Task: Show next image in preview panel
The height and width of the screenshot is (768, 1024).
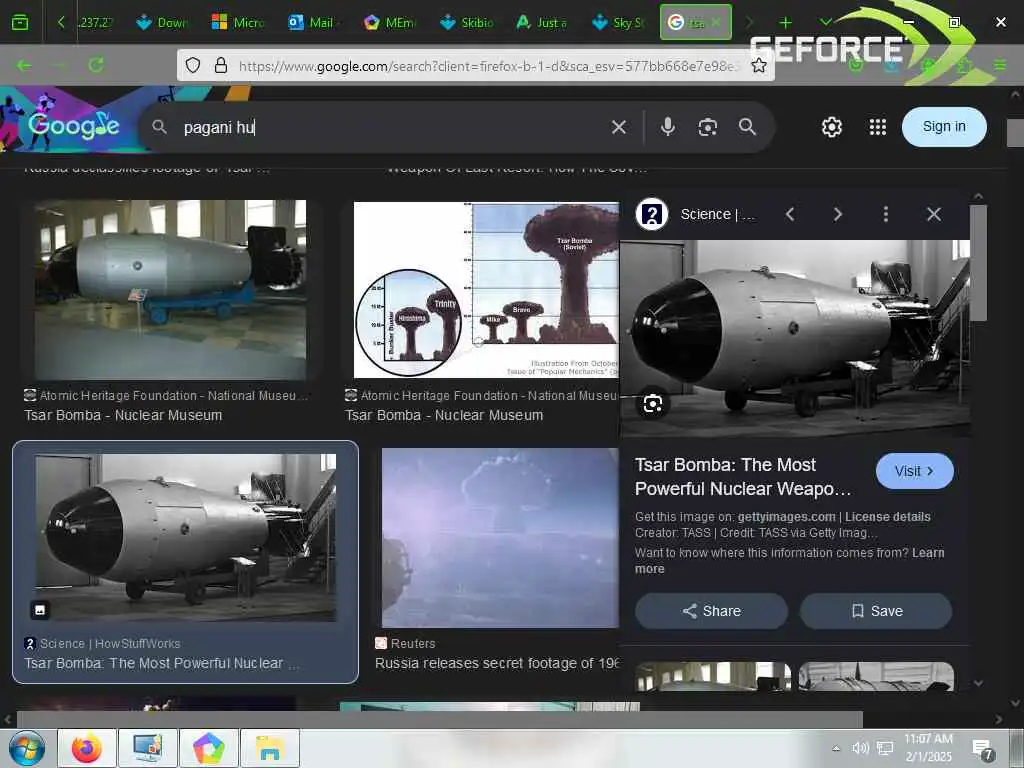Action: [x=838, y=214]
